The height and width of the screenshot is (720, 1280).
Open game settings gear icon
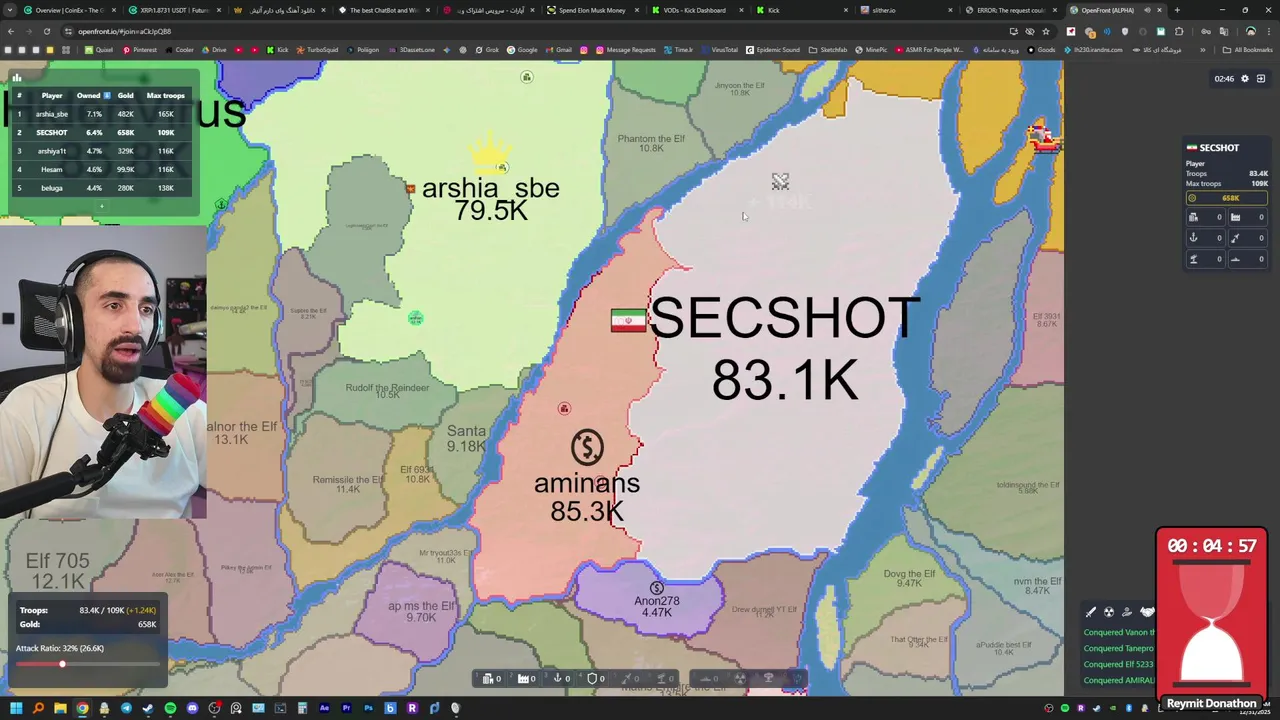point(1244,78)
